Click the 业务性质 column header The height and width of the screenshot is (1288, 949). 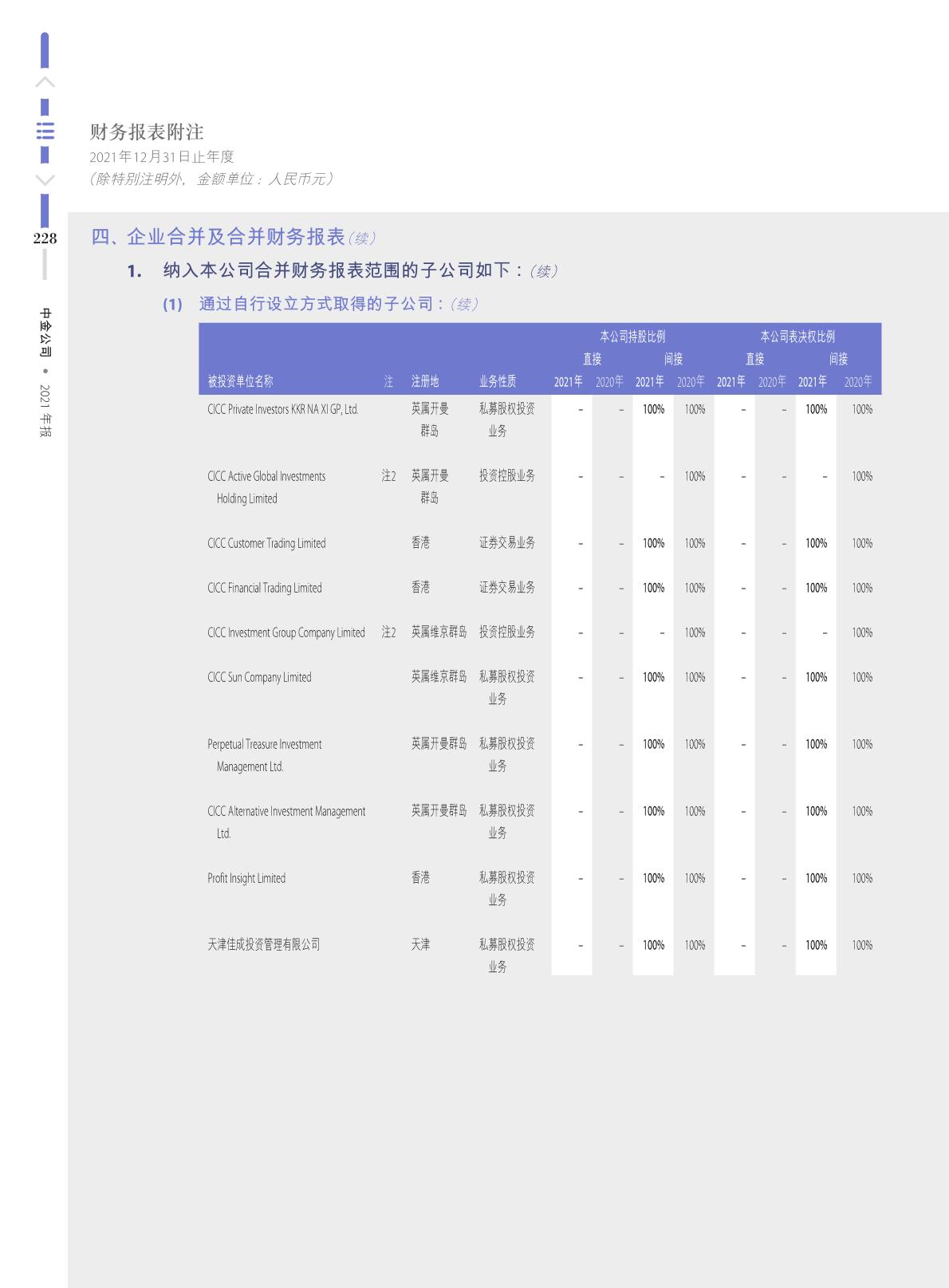[498, 381]
